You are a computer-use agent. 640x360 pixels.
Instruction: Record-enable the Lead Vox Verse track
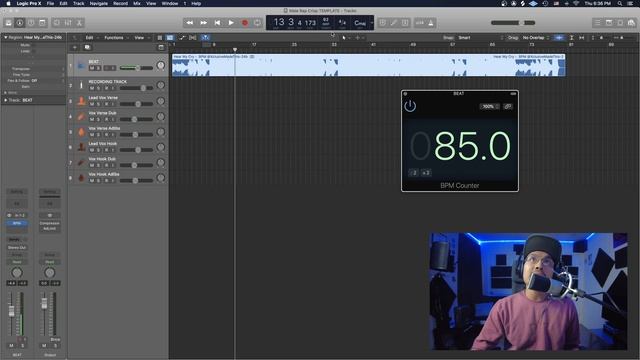tap(107, 104)
